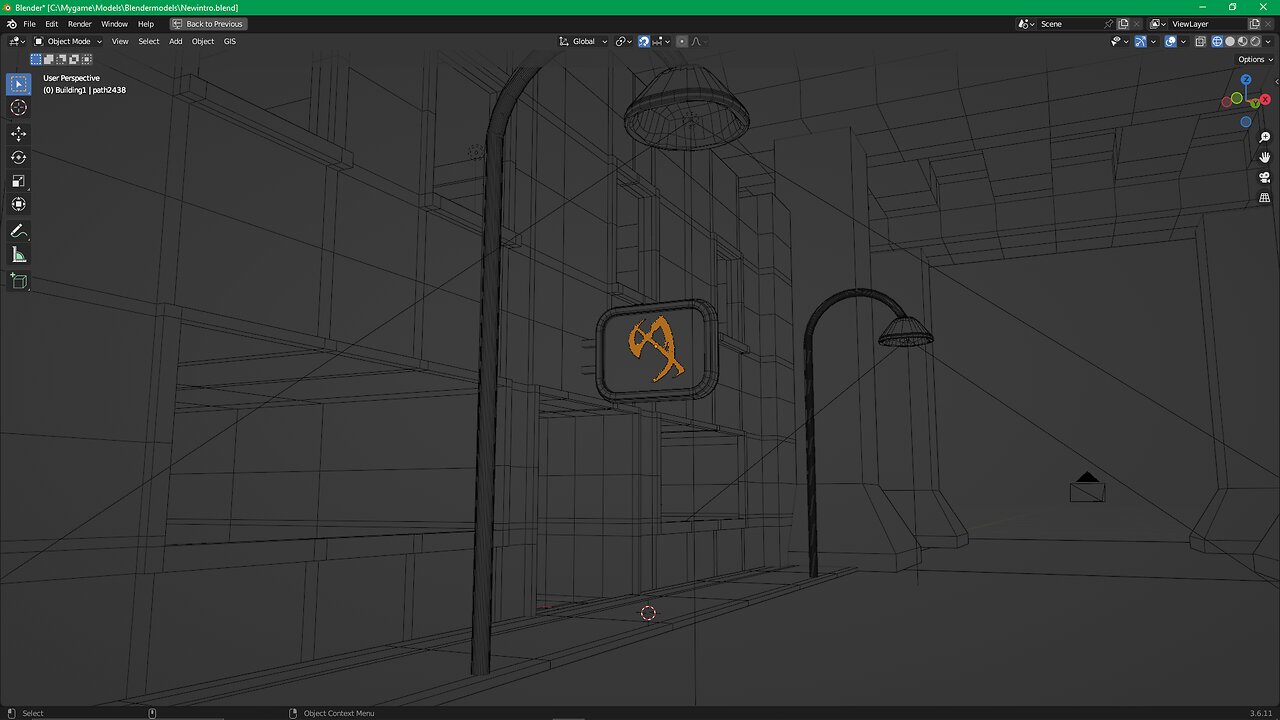
Task: Open the viewport View menu
Action: (120, 41)
